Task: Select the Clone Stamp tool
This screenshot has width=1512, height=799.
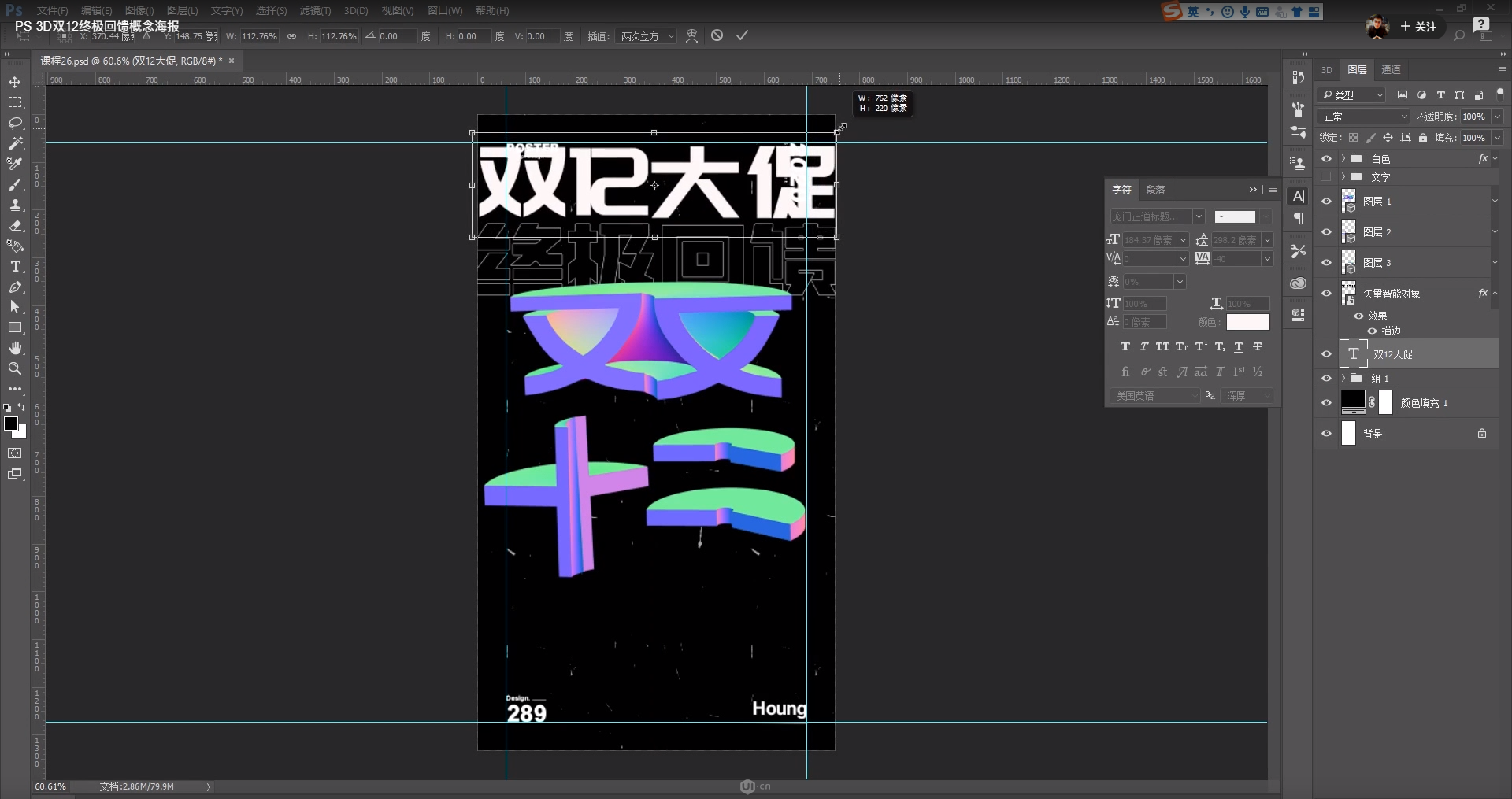Action: [x=15, y=205]
